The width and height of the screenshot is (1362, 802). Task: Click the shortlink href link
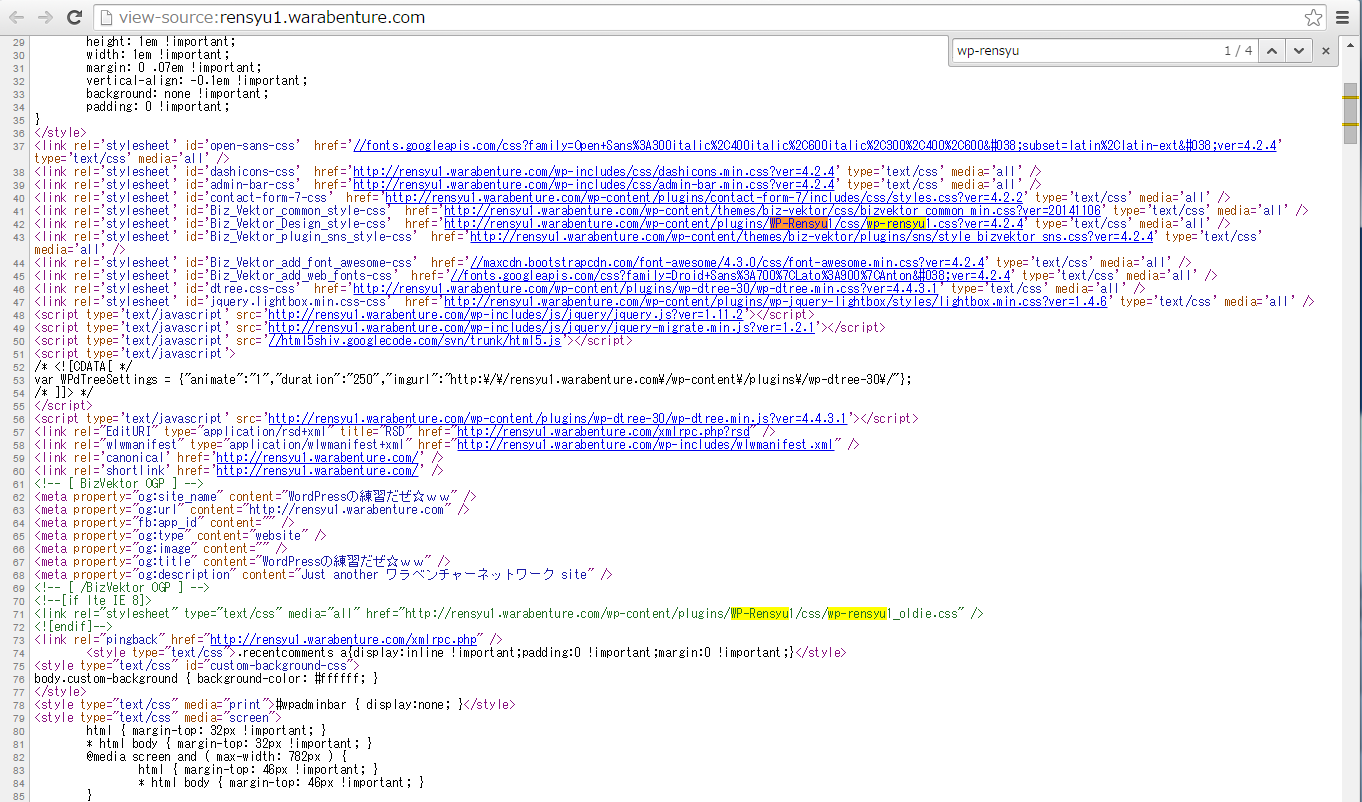pyautogui.click(x=317, y=471)
